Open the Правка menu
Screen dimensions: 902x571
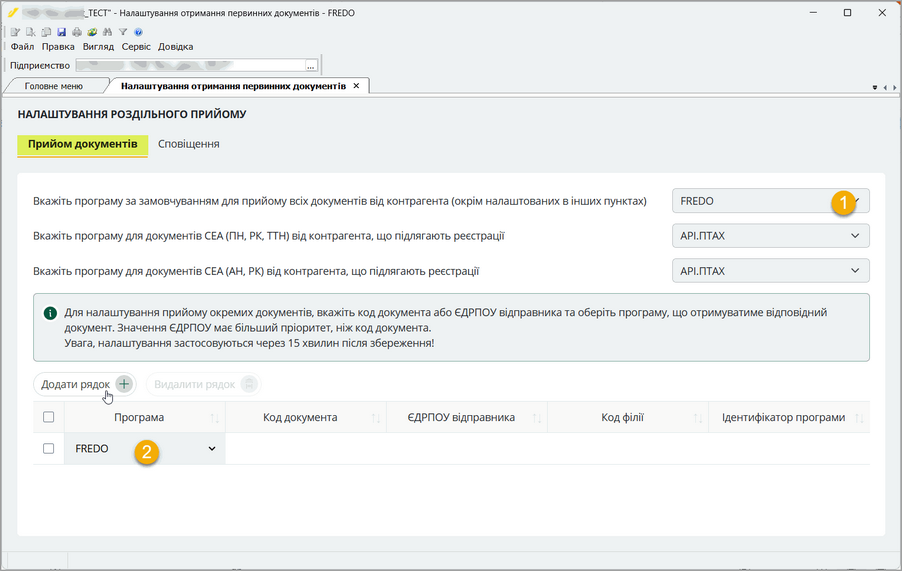coord(58,47)
